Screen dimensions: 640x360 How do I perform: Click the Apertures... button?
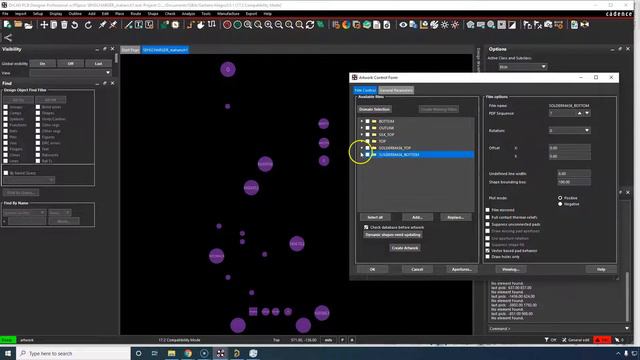click(x=462, y=269)
